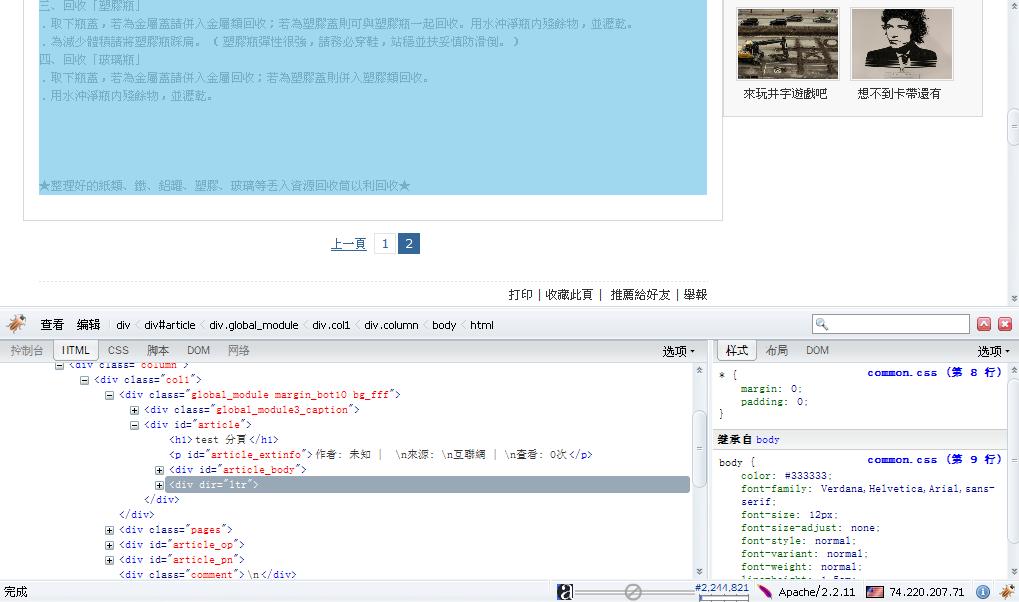Click the 上一頁 pagination link

(348, 244)
